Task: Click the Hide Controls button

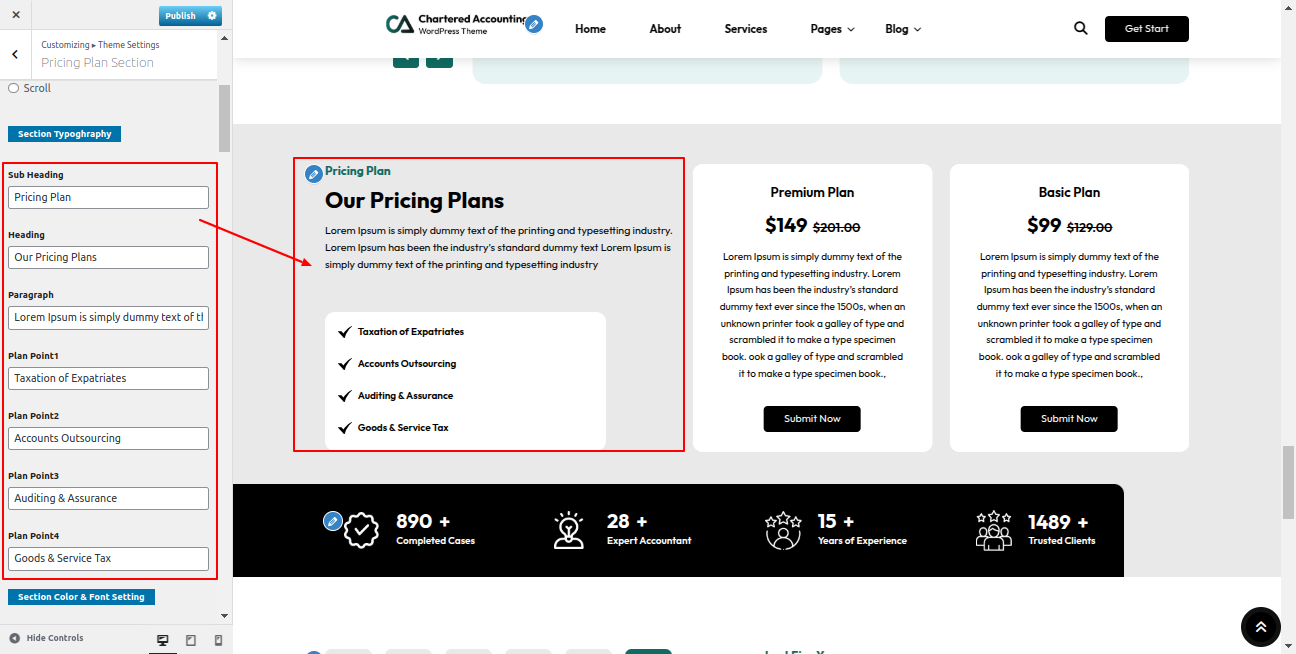Action: tap(46, 638)
